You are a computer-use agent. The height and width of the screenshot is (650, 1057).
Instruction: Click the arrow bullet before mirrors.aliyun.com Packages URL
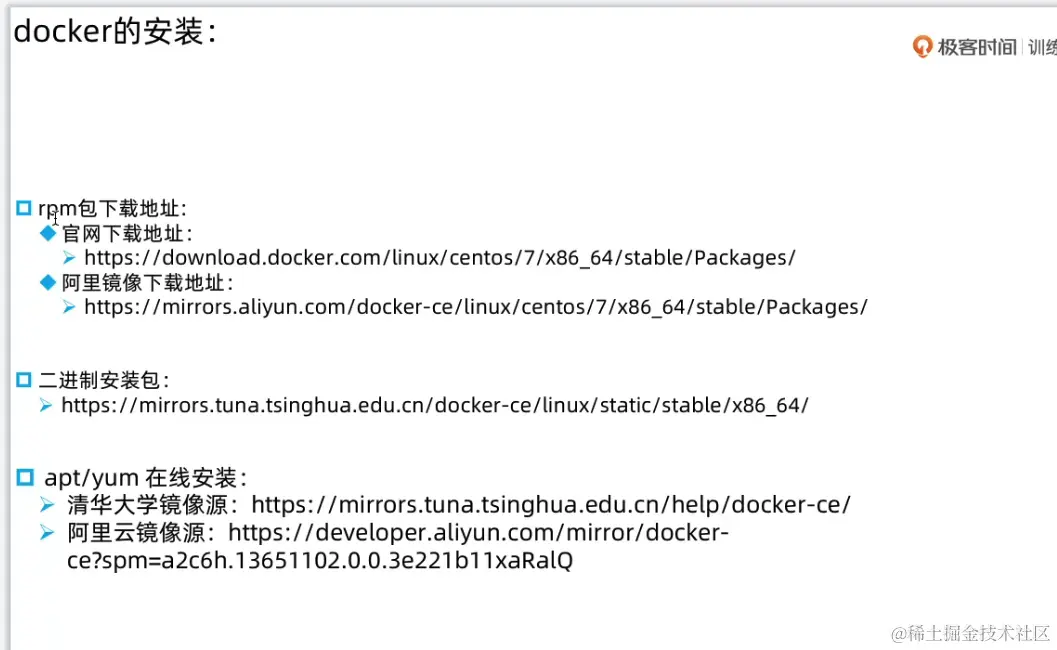point(69,307)
